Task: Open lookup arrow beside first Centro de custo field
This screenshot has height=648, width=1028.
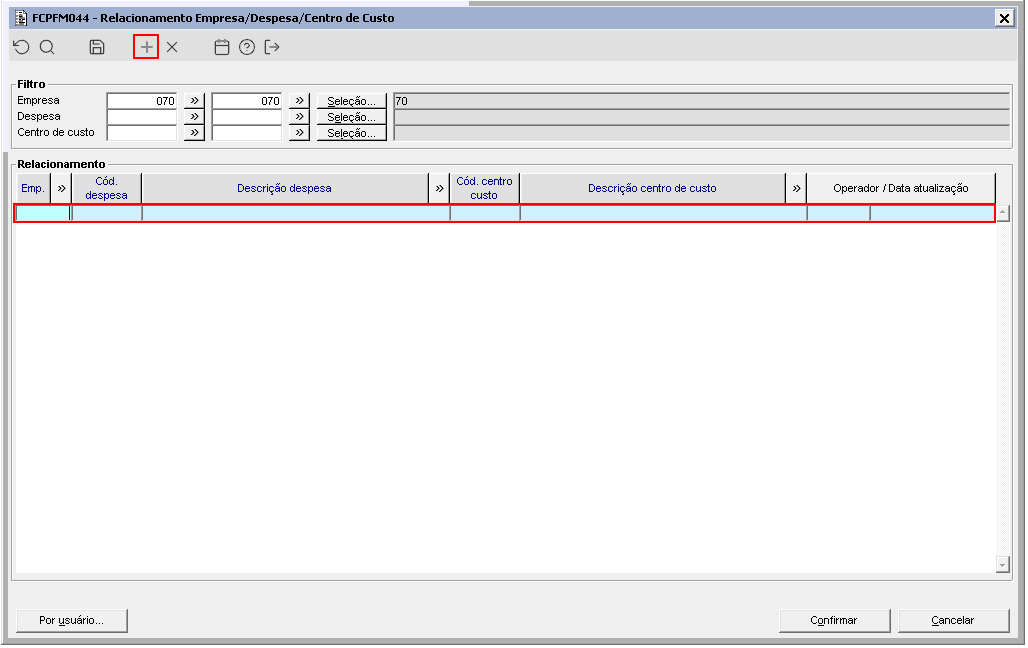Action: pos(194,133)
